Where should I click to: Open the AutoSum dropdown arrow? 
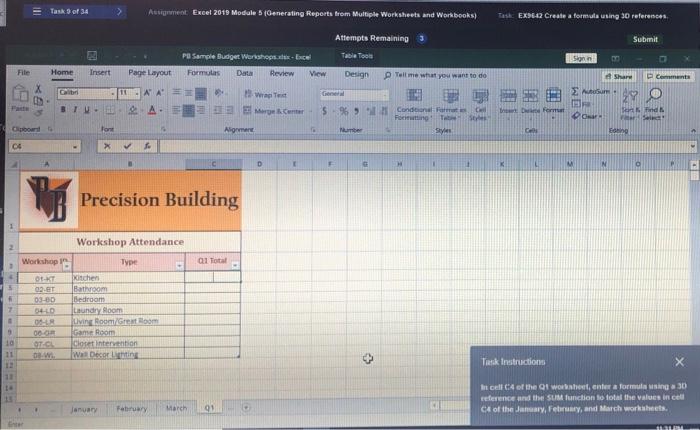pyautogui.click(x=615, y=92)
